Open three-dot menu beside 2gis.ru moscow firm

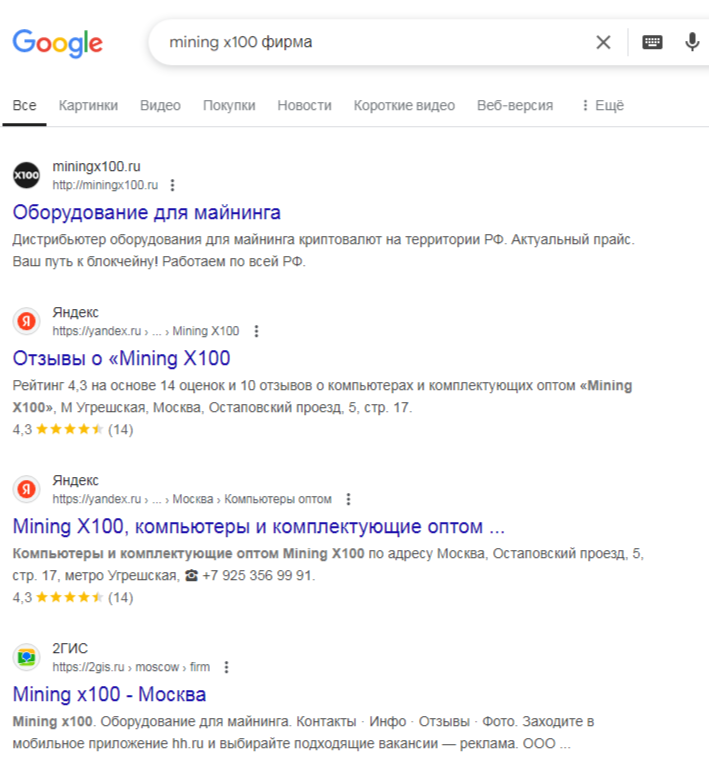point(226,667)
